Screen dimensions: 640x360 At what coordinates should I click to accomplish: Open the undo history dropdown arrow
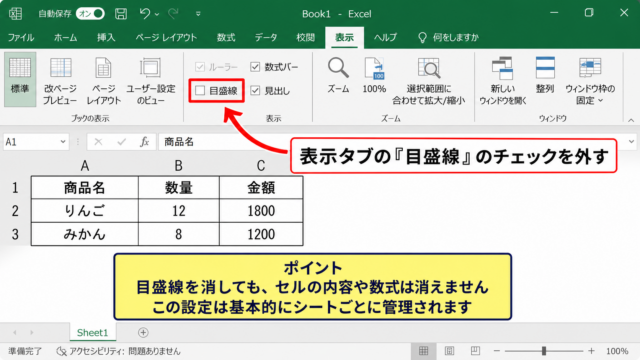pyautogui.click(x=157, y=14)
